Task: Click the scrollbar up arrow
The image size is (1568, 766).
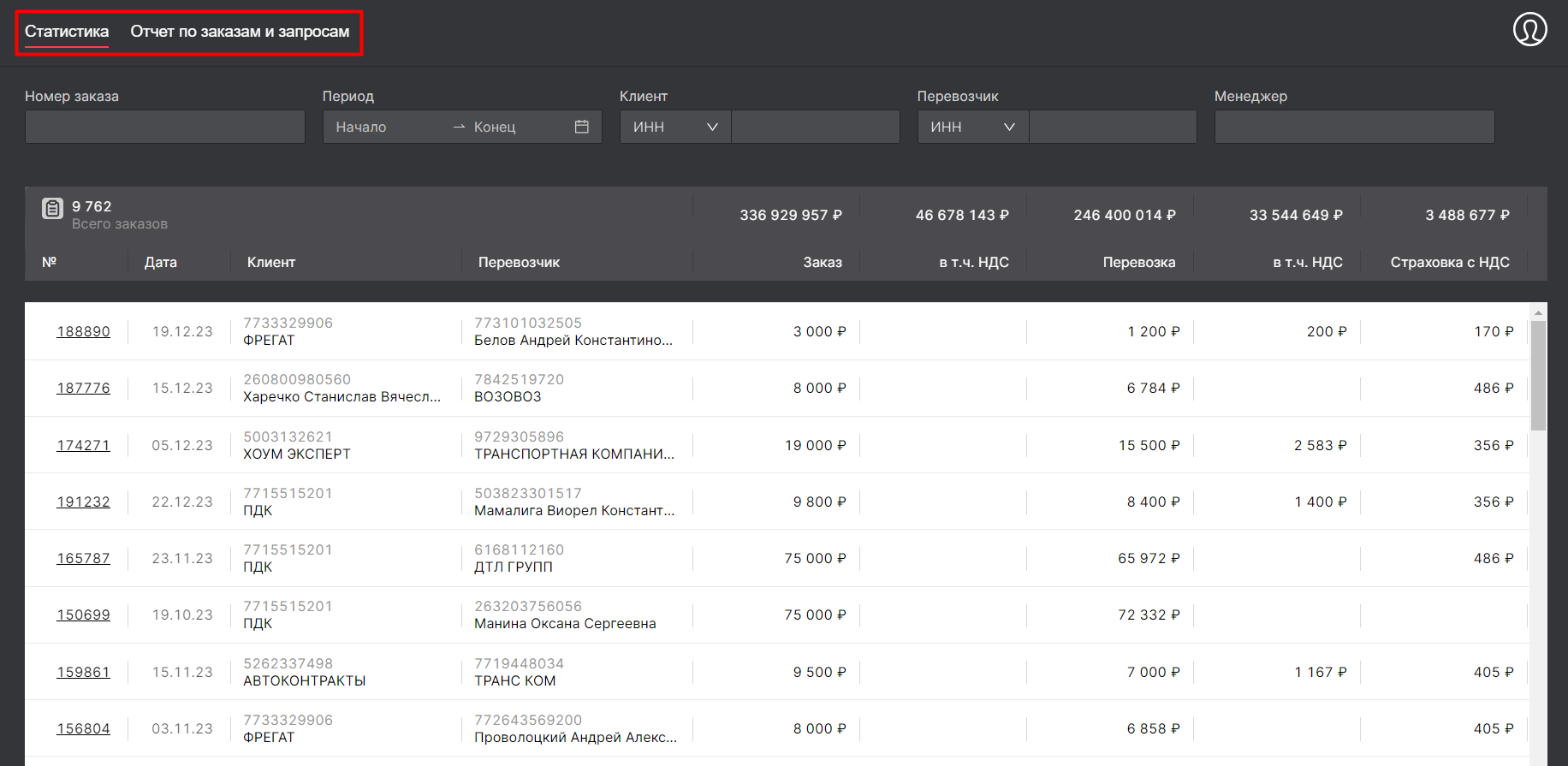Action: click(1538, 312)
